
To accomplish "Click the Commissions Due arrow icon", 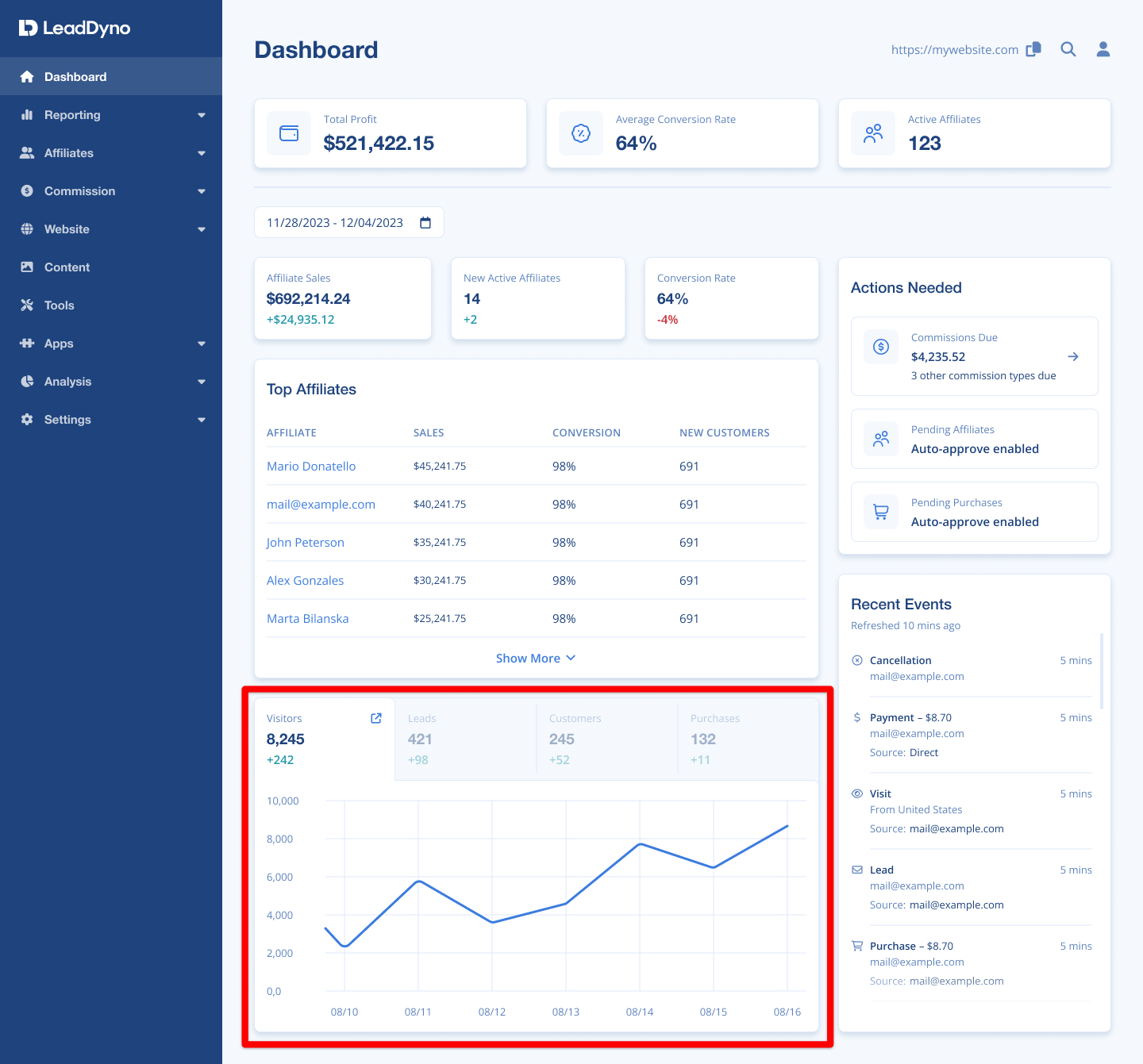I will point(1073,356).
